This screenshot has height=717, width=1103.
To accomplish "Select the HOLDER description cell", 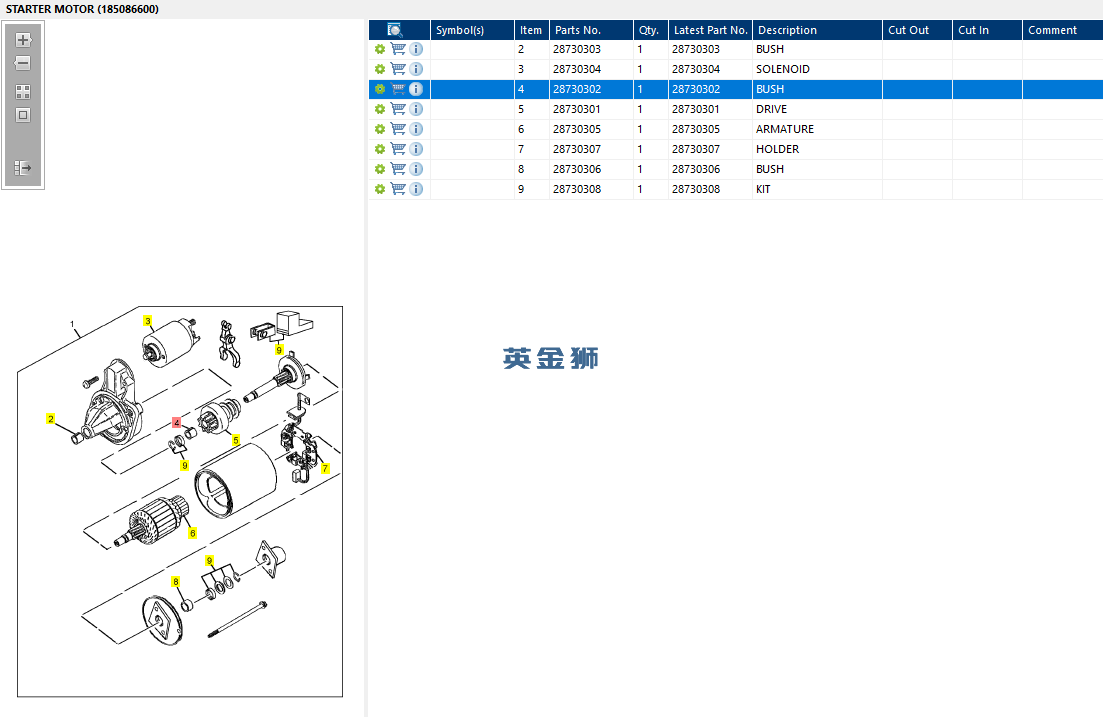I will [x=817, y=149].
